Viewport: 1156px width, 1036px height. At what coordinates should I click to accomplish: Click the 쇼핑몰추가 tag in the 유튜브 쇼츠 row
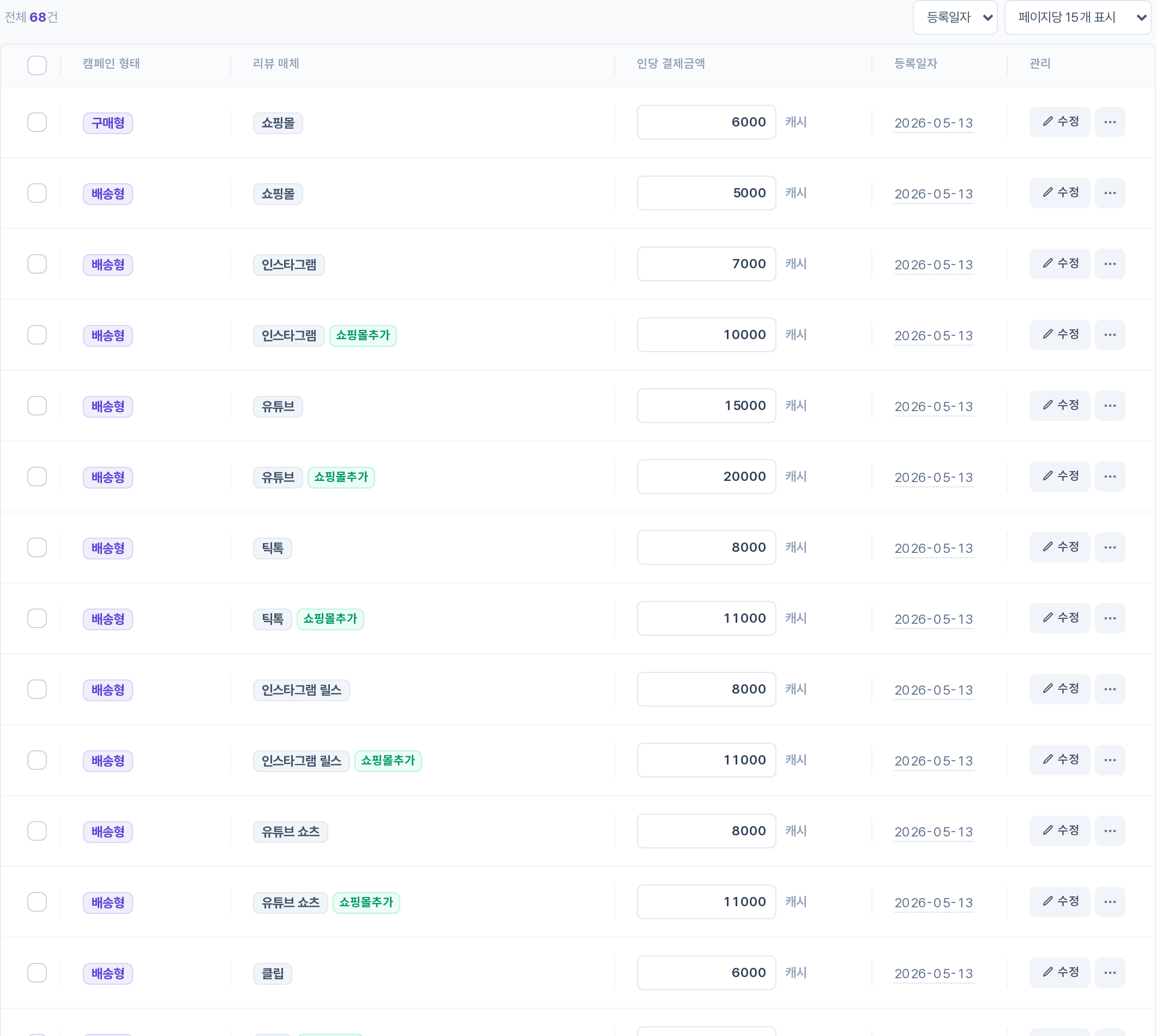point(366,902)
